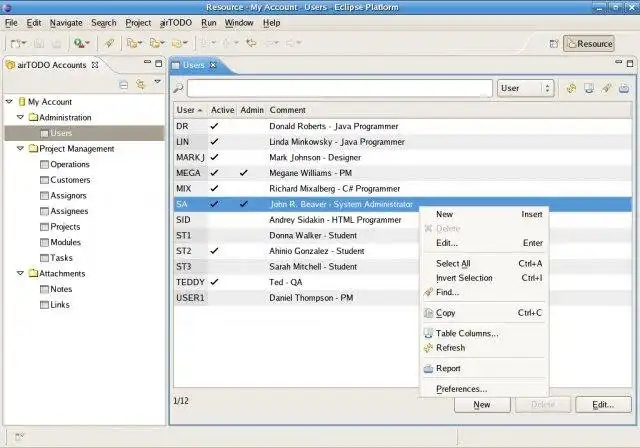Image resolution: width=640 pixels, height=448 pixels.
Task: Toggle Admin checkmark for user MEGA
Action: [x=244, y=173]
